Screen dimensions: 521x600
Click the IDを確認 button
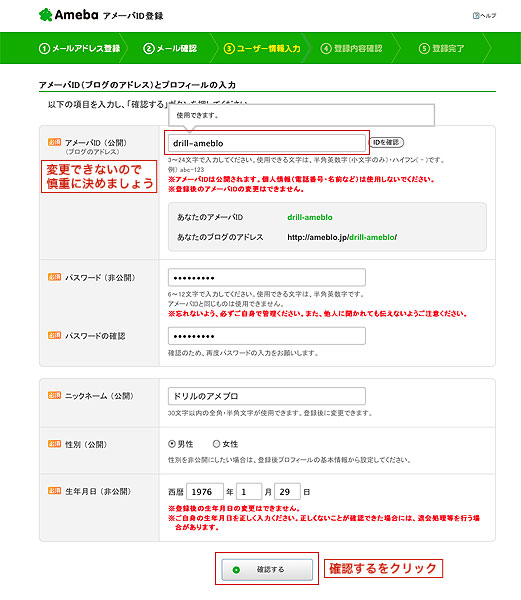click(x=386, y=142)
